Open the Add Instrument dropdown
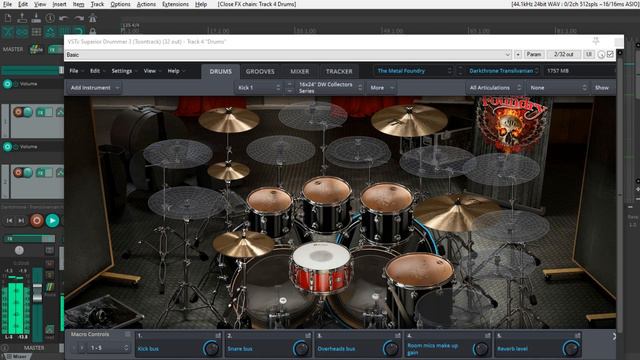 click(94, 87)
